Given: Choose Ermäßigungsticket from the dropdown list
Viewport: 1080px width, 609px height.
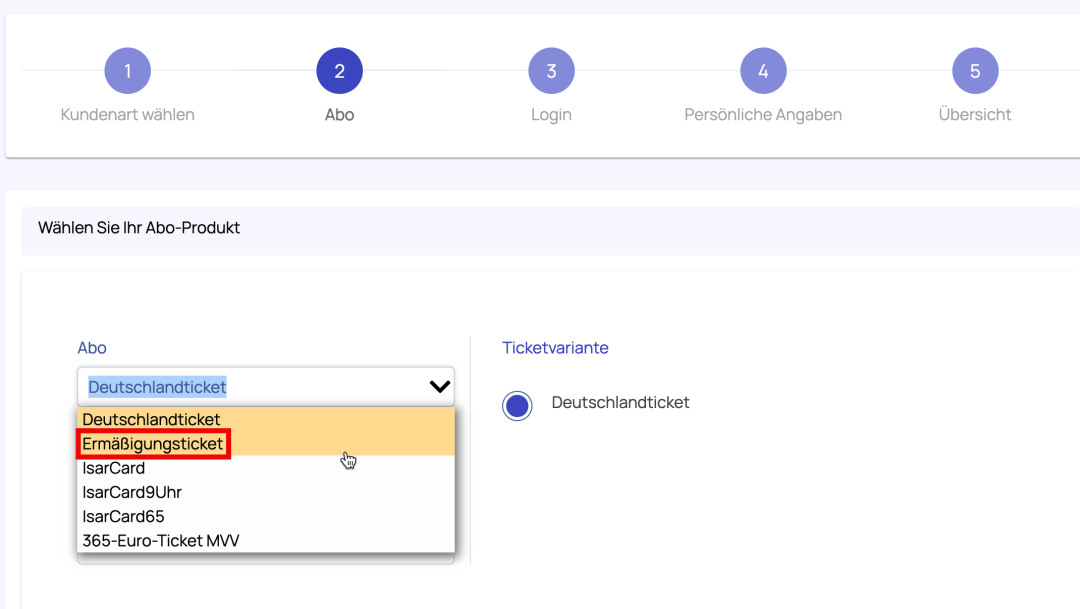Looking at the screenshot, I should pos(266,444).
